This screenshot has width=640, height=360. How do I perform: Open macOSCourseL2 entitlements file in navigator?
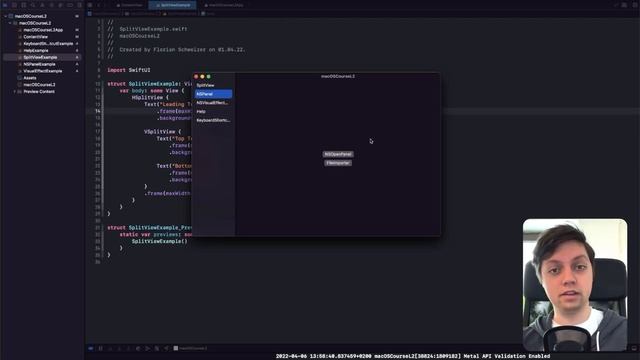pos(39,84)
